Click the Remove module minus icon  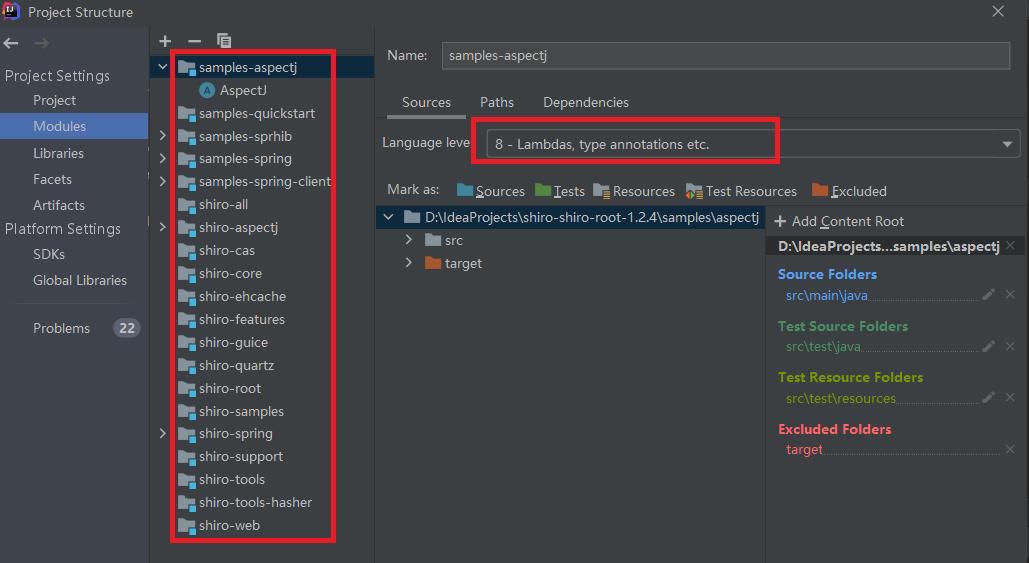[194, 41]
